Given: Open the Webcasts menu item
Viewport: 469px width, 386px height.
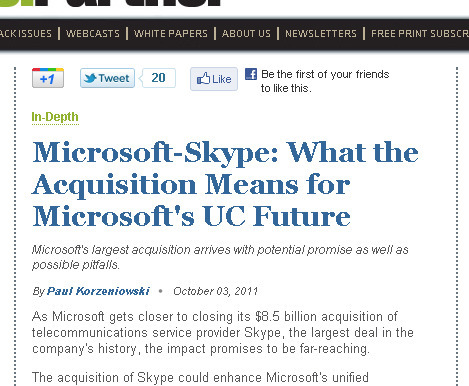Looking at the screenshot, I should [93, 34].
